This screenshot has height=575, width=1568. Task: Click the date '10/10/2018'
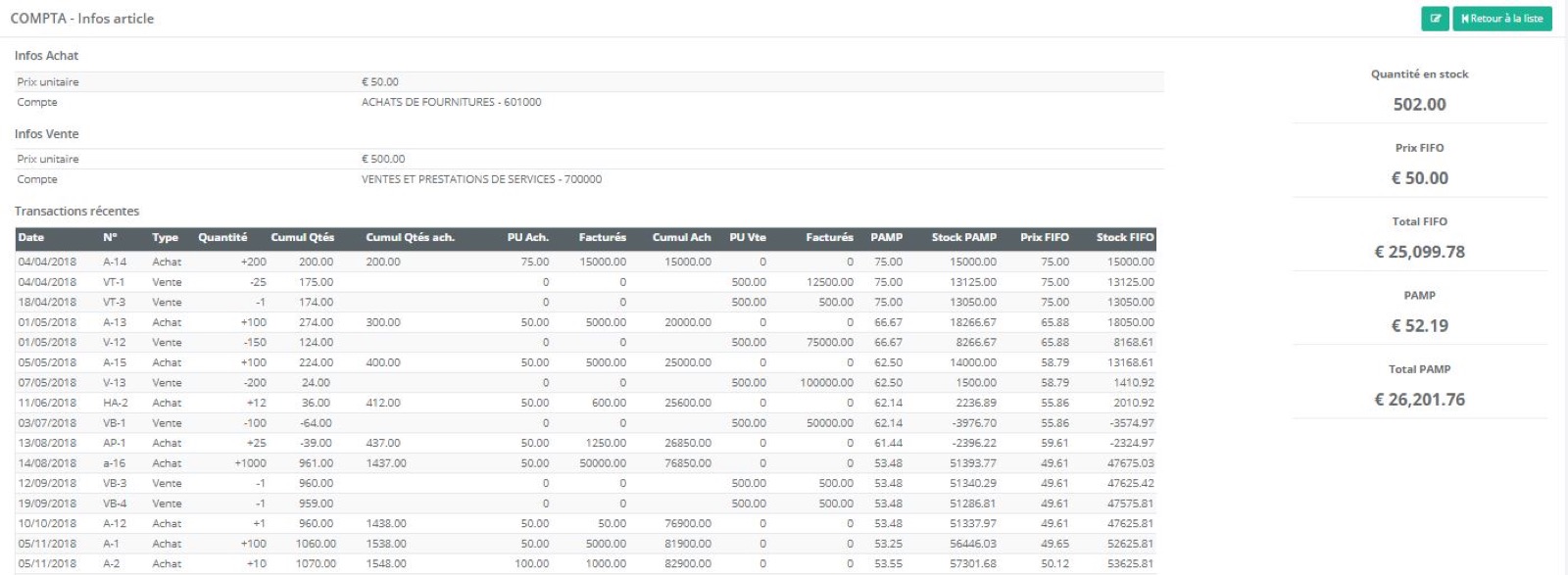(47, 523)
